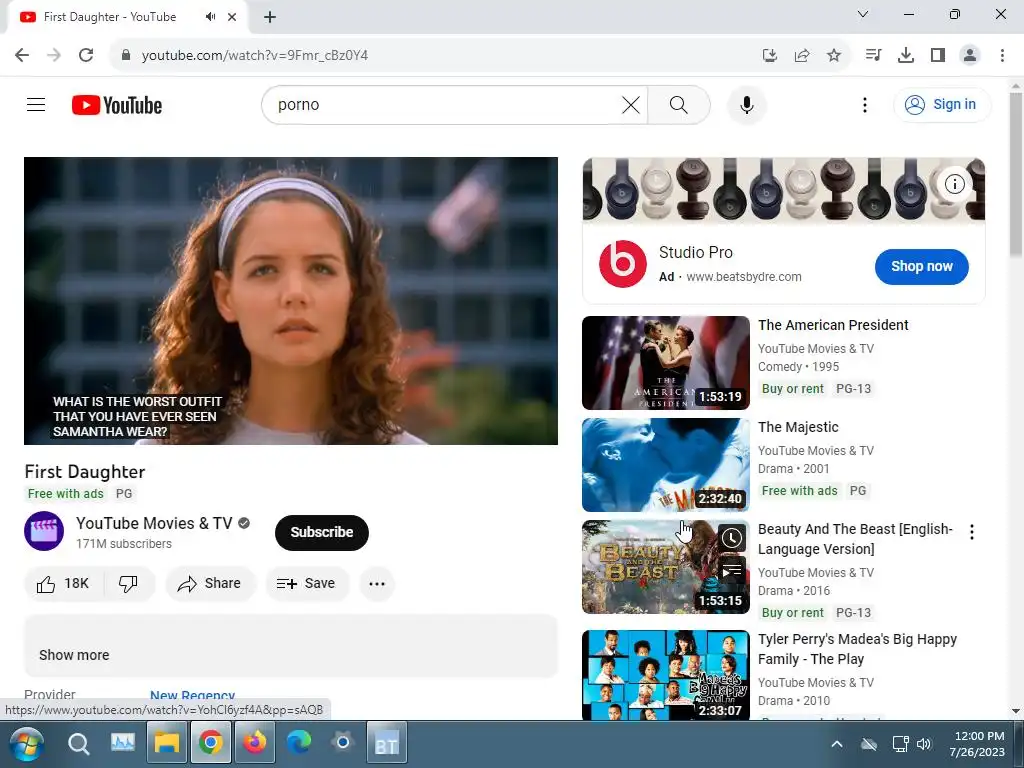
Task: Click the scrollbar down arrow
Action: coord(1016,711)
